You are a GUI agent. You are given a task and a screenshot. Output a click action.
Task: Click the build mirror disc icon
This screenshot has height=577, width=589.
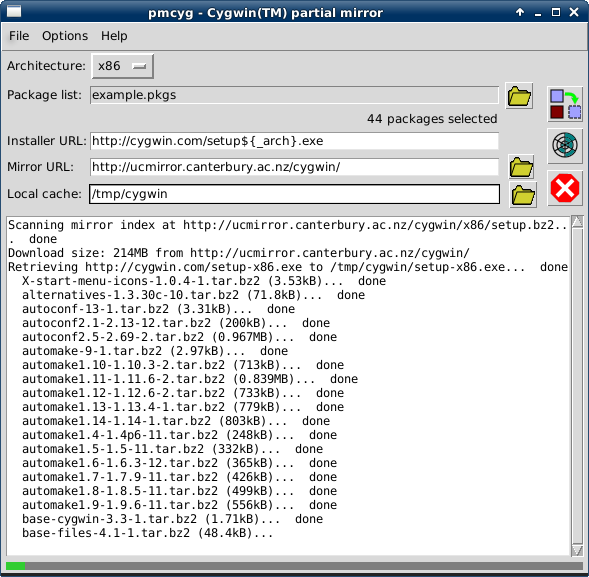565,145
